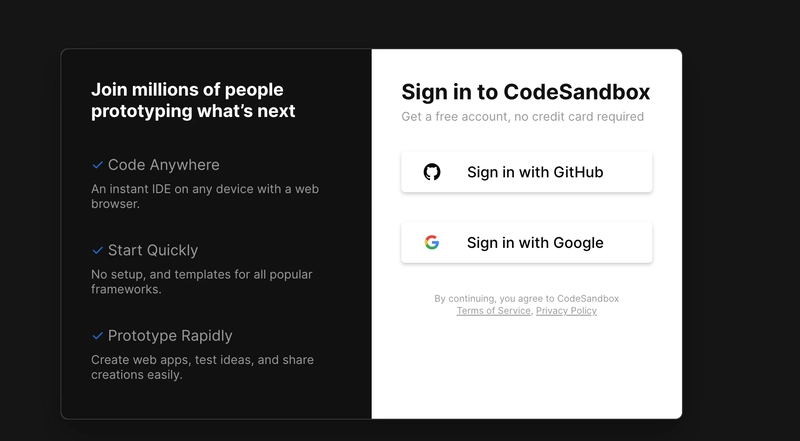Viewport: 800px width, 441px height.
Task: Click the GitHub octocat logo icon
Action: click(432, 172)
